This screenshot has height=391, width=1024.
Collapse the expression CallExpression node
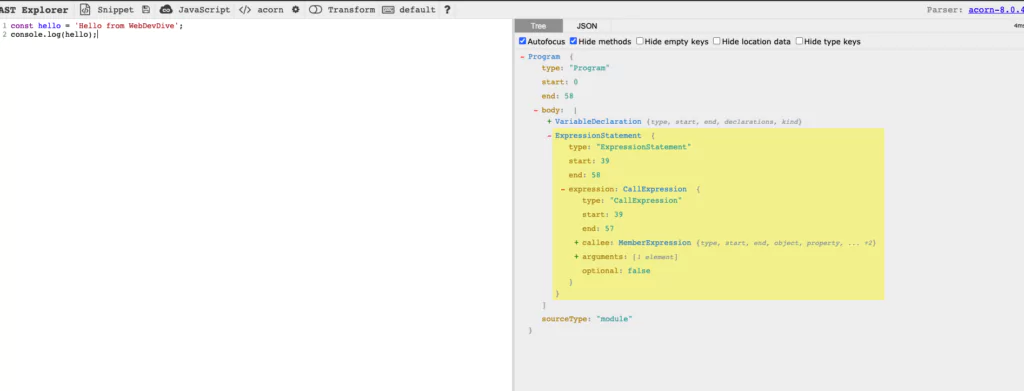tap(563, 189)
